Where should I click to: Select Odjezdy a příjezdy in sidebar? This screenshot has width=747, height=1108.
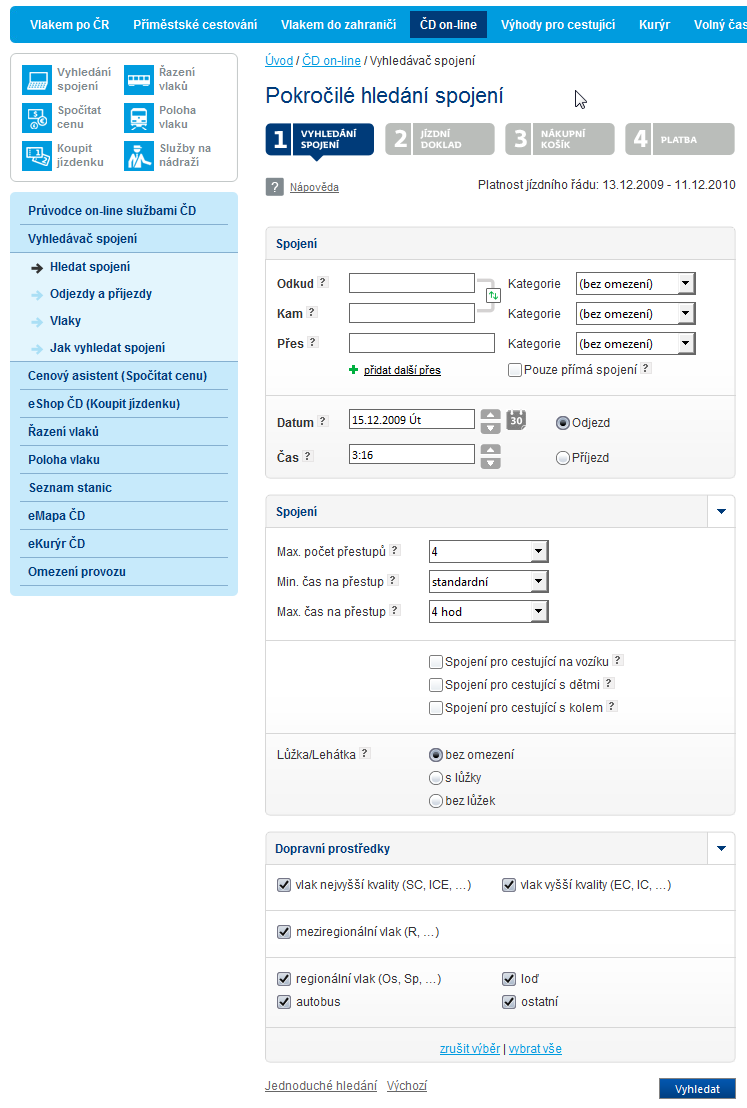click(x=101, y=294)
